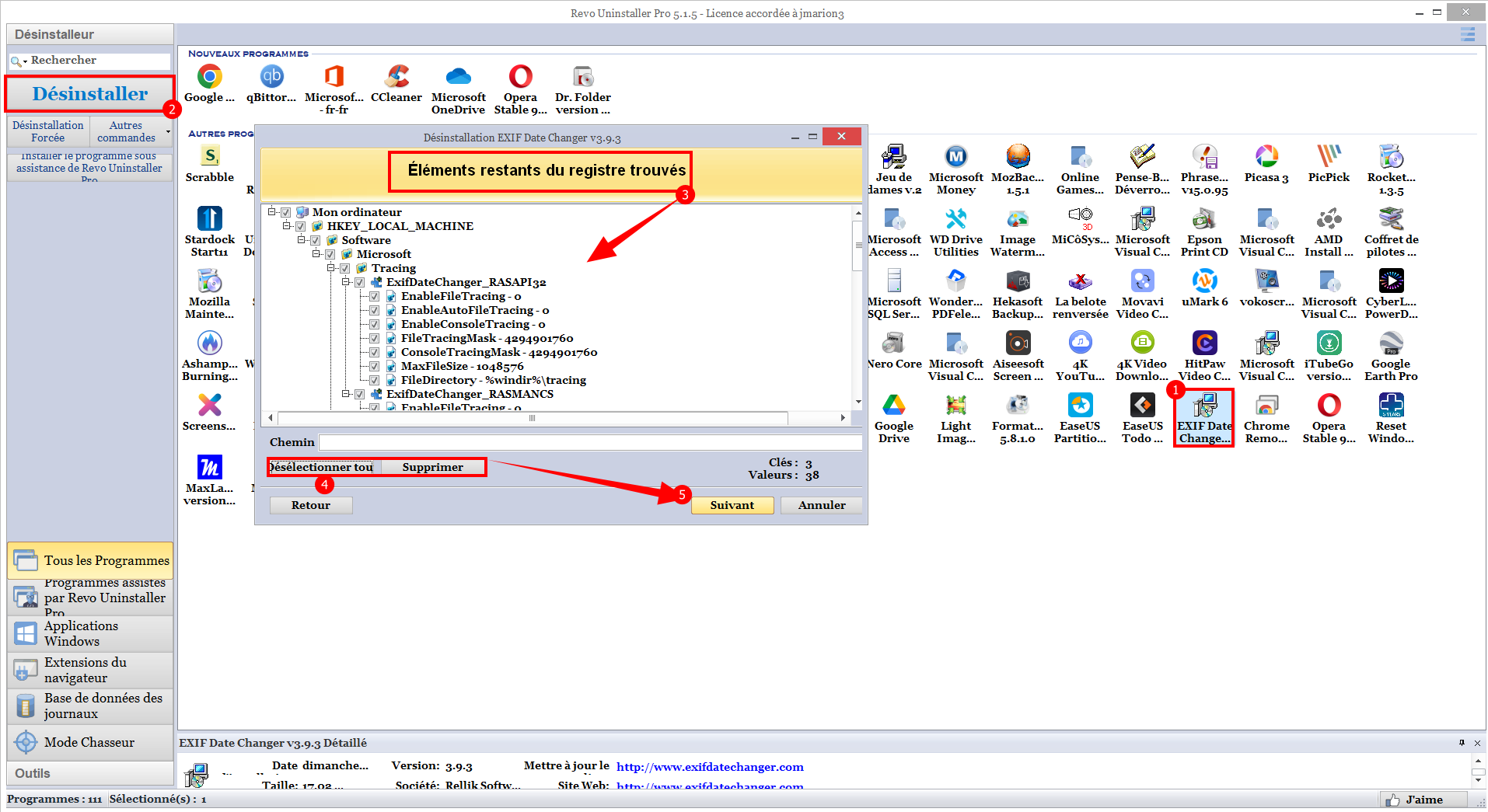Select the EXIF Date Changer icon

1204,405
